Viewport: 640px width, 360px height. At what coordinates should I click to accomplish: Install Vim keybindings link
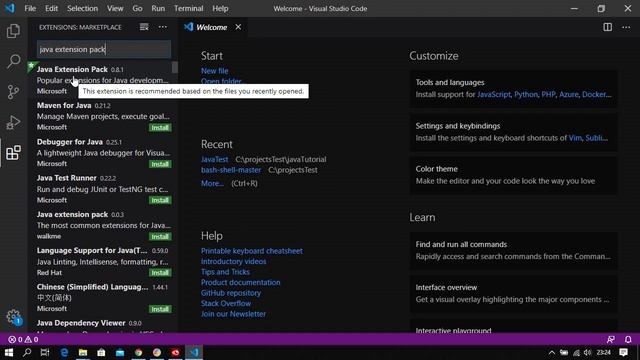tap(575, 138)
